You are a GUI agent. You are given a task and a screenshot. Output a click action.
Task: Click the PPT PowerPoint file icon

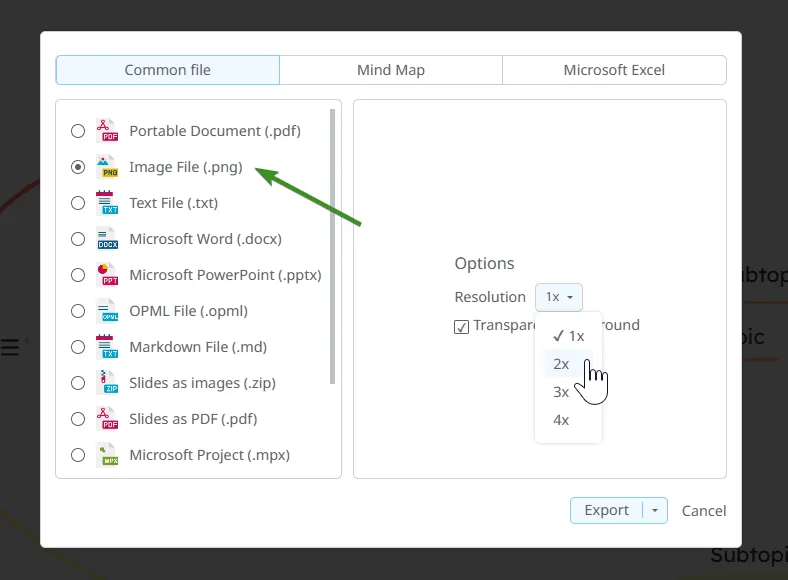pos(107,275)
